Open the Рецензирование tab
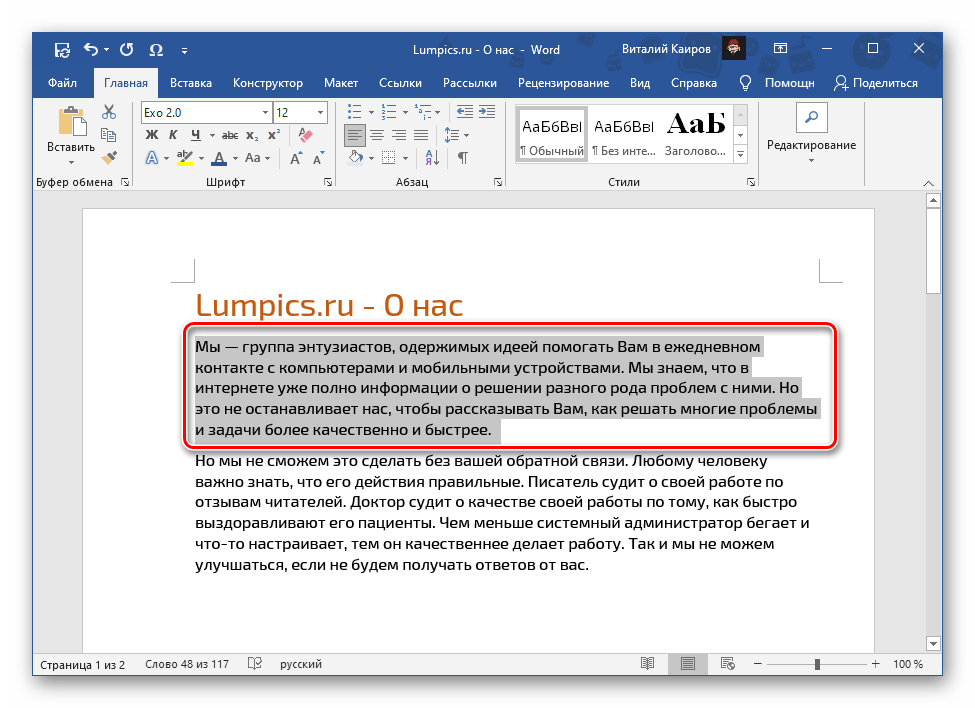This screenshot has width=975, height=708. pyautogui.click(x=562, y=83)
